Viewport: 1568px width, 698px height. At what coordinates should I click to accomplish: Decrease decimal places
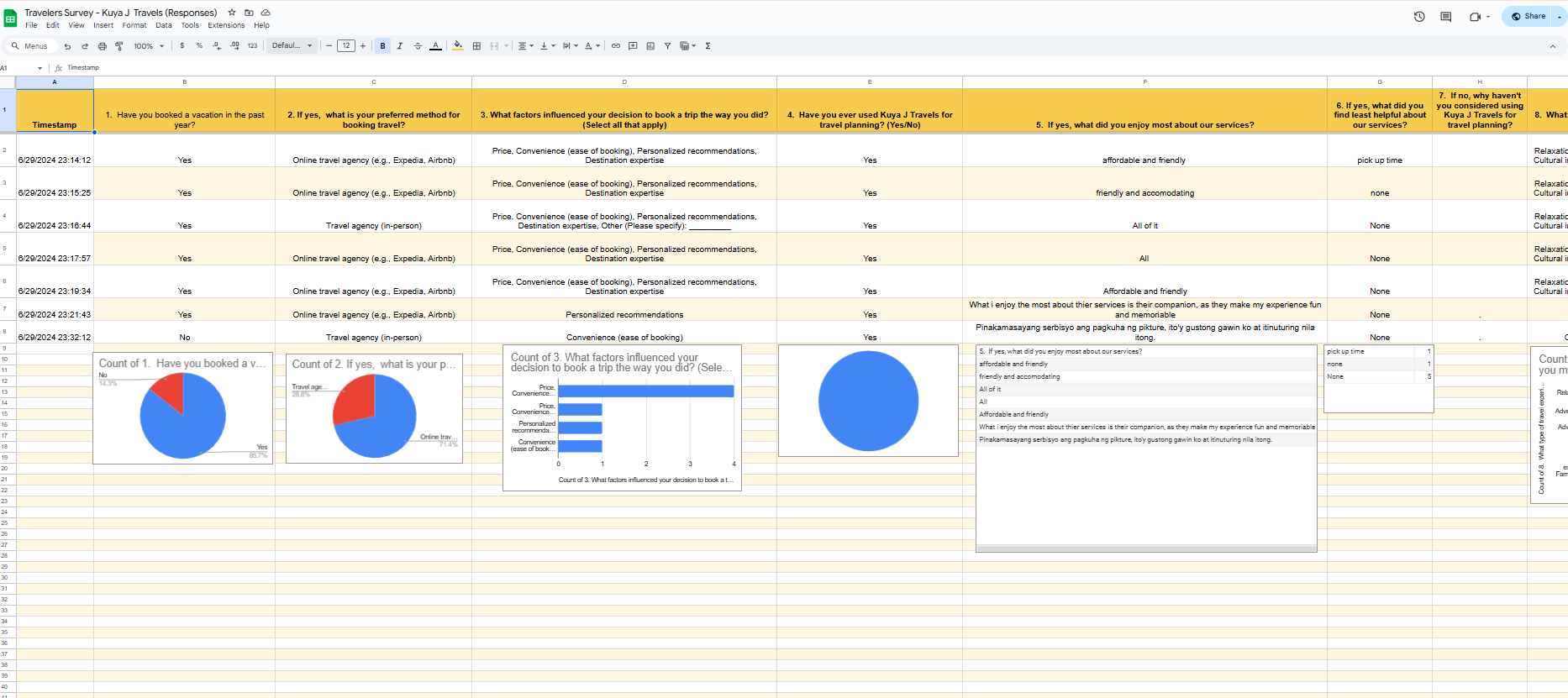(x=217, y=46)
